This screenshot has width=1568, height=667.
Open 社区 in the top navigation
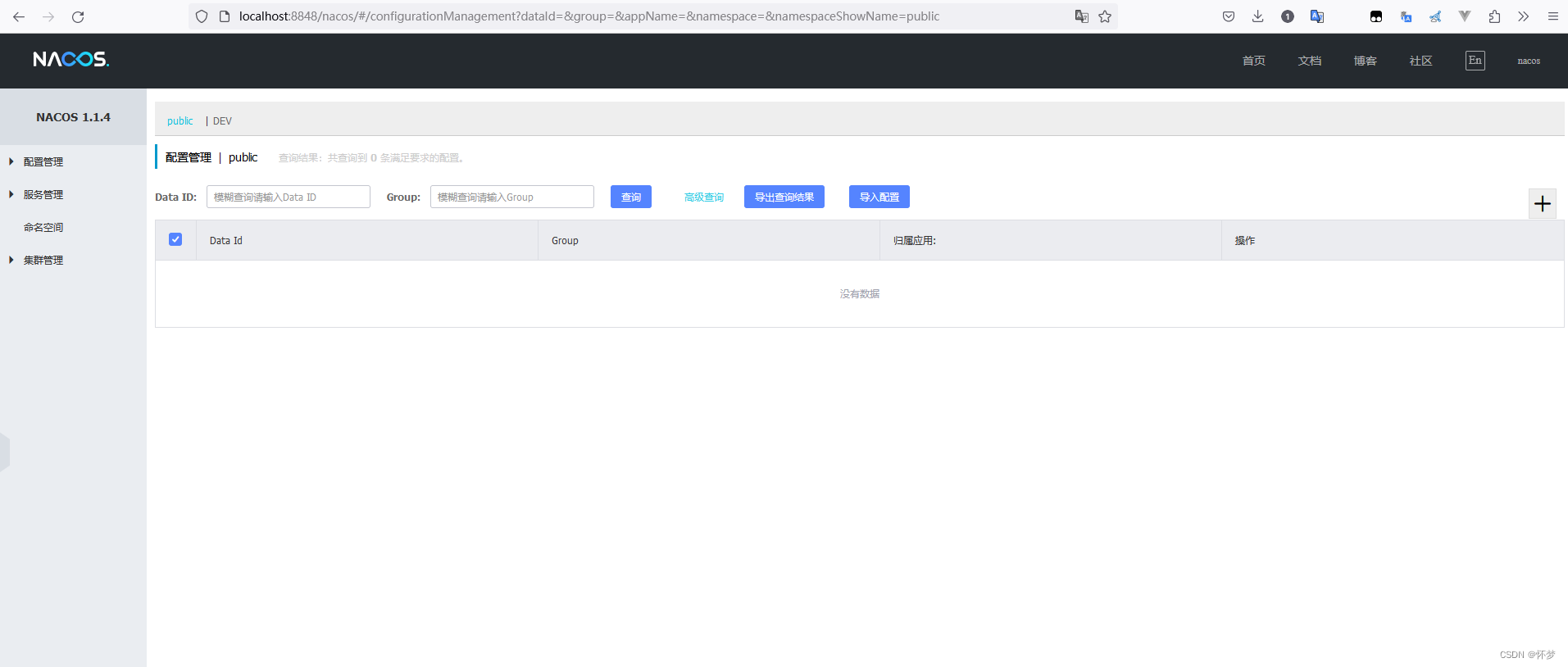(x=1420, y=61)
